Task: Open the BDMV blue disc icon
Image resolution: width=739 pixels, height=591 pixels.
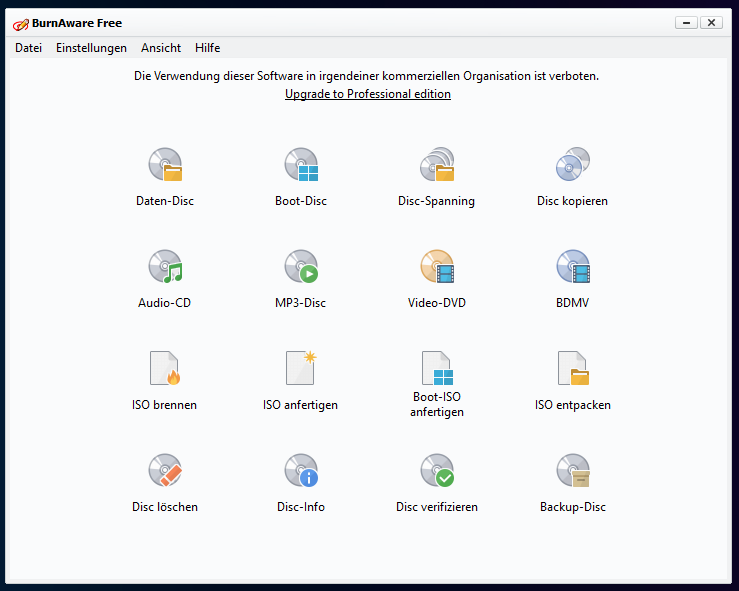Action: [x=573, y=266]
